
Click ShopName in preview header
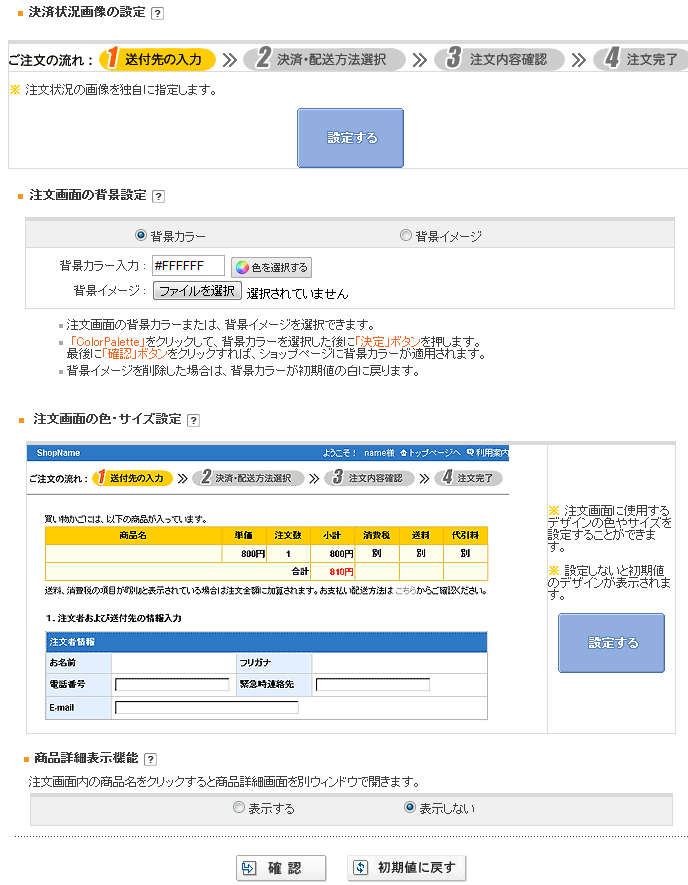pyautogui.click(x=58, y=453)
